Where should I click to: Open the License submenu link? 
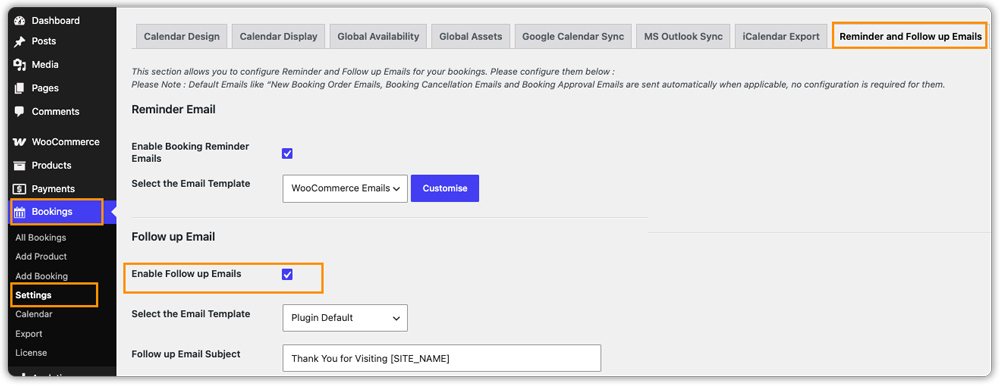(x=31, y=353)
